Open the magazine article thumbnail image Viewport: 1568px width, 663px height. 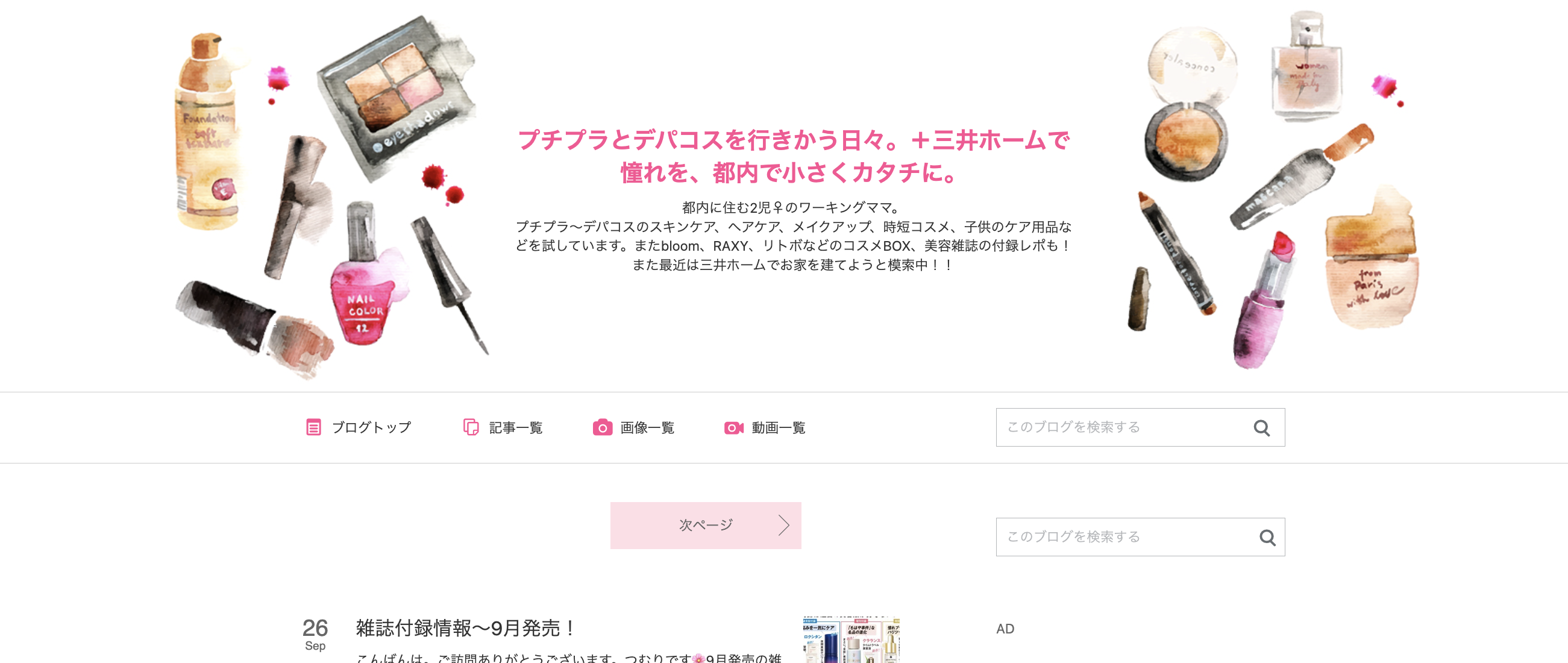click(851, 640)
